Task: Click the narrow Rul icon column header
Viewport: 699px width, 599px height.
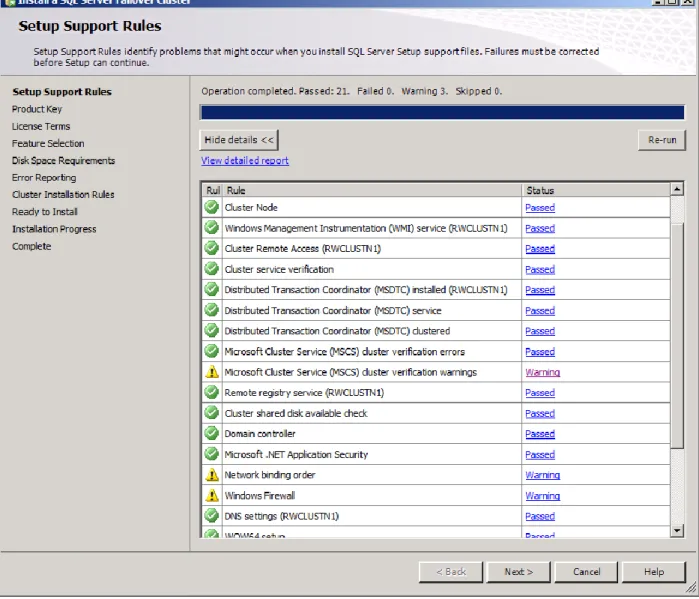Action: (213, 190)
